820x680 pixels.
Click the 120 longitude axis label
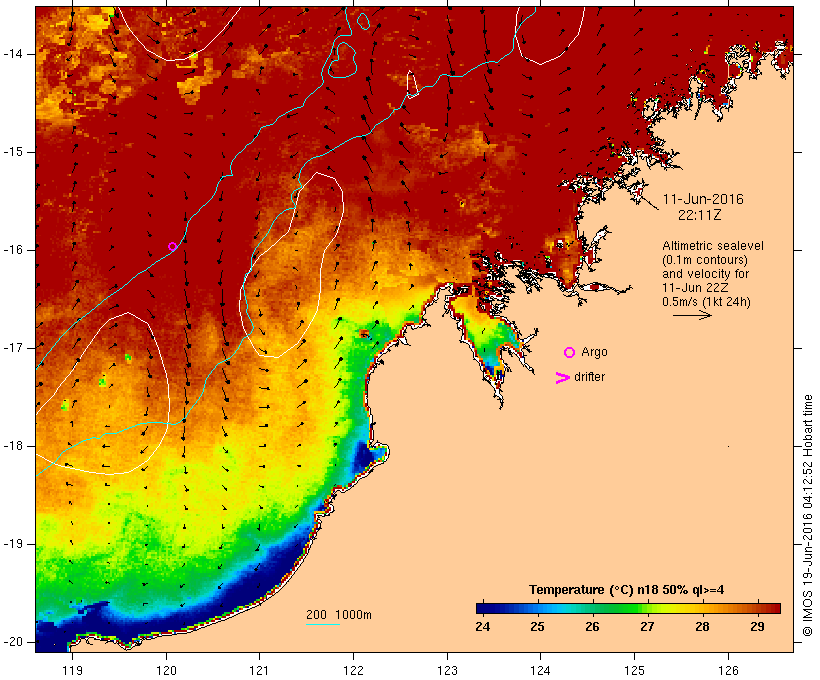(166, 670)
